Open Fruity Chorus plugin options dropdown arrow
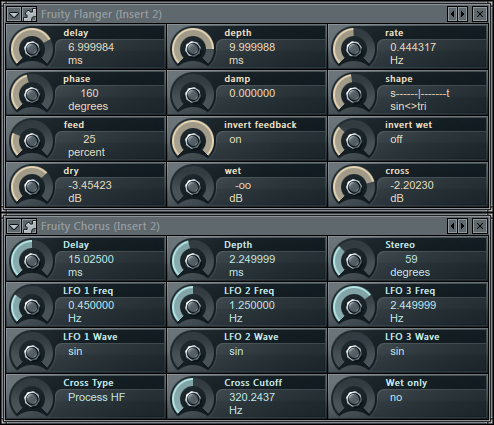Image resolution: width=494 pixels, height=425 pixels. coord(14,226)
